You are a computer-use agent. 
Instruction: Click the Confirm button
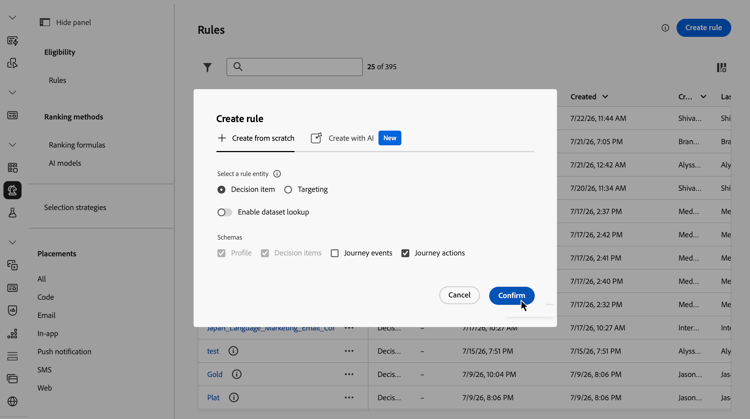point(511,296)
